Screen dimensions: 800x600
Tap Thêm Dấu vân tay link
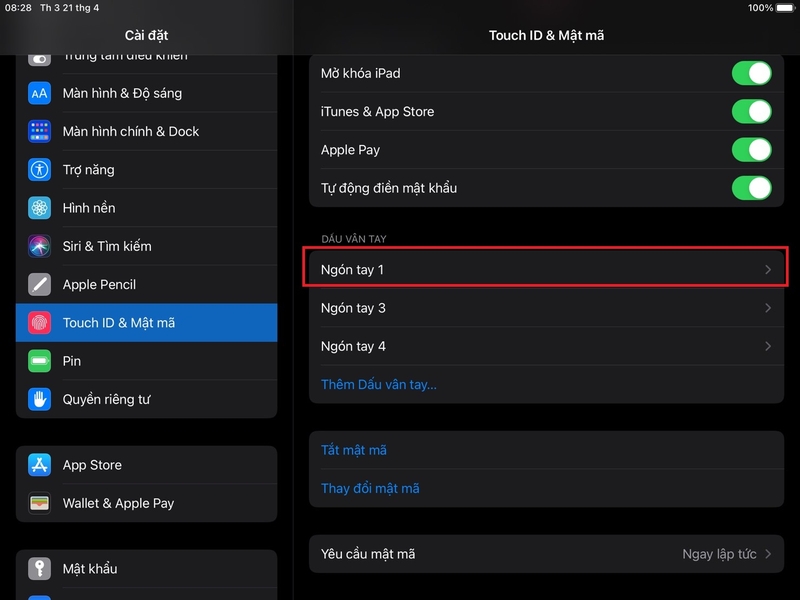coord(379,385)
